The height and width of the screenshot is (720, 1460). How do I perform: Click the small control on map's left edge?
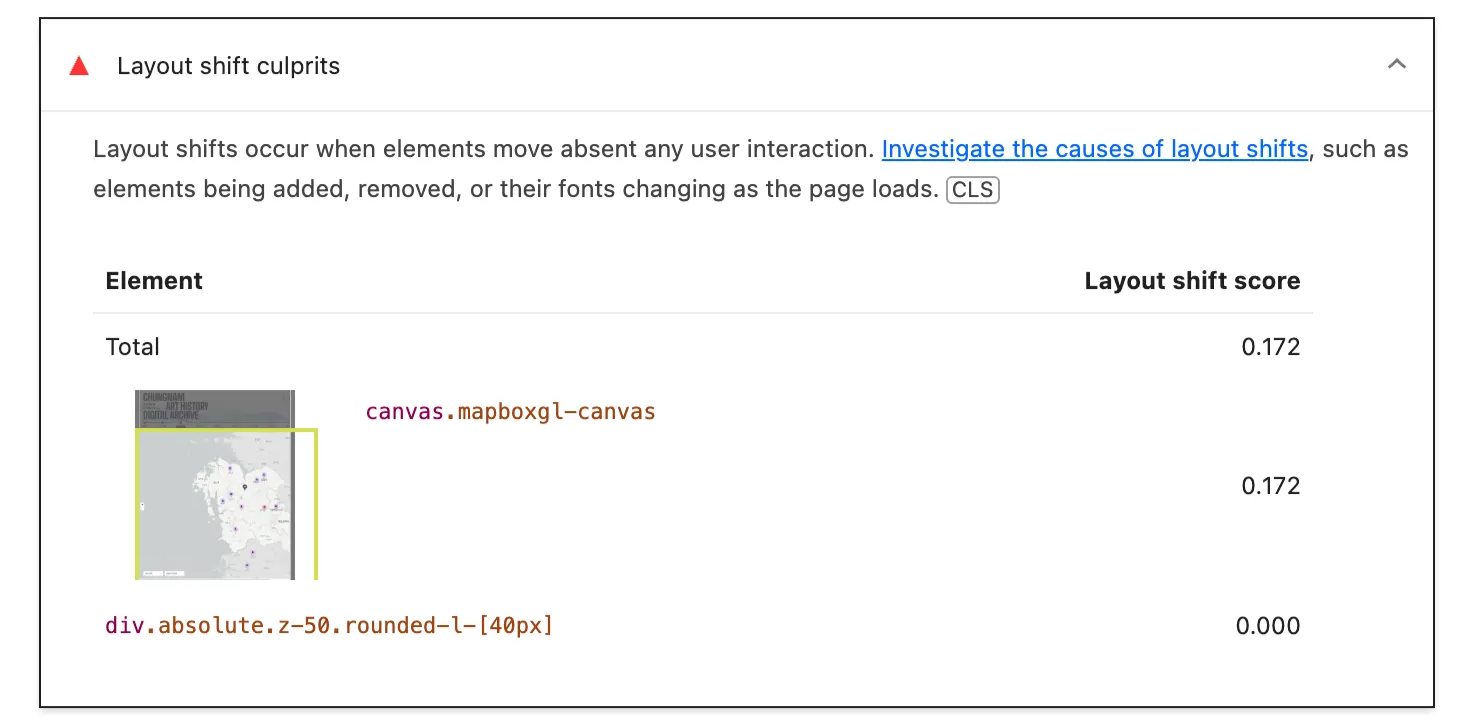click(x=141, y=507)
